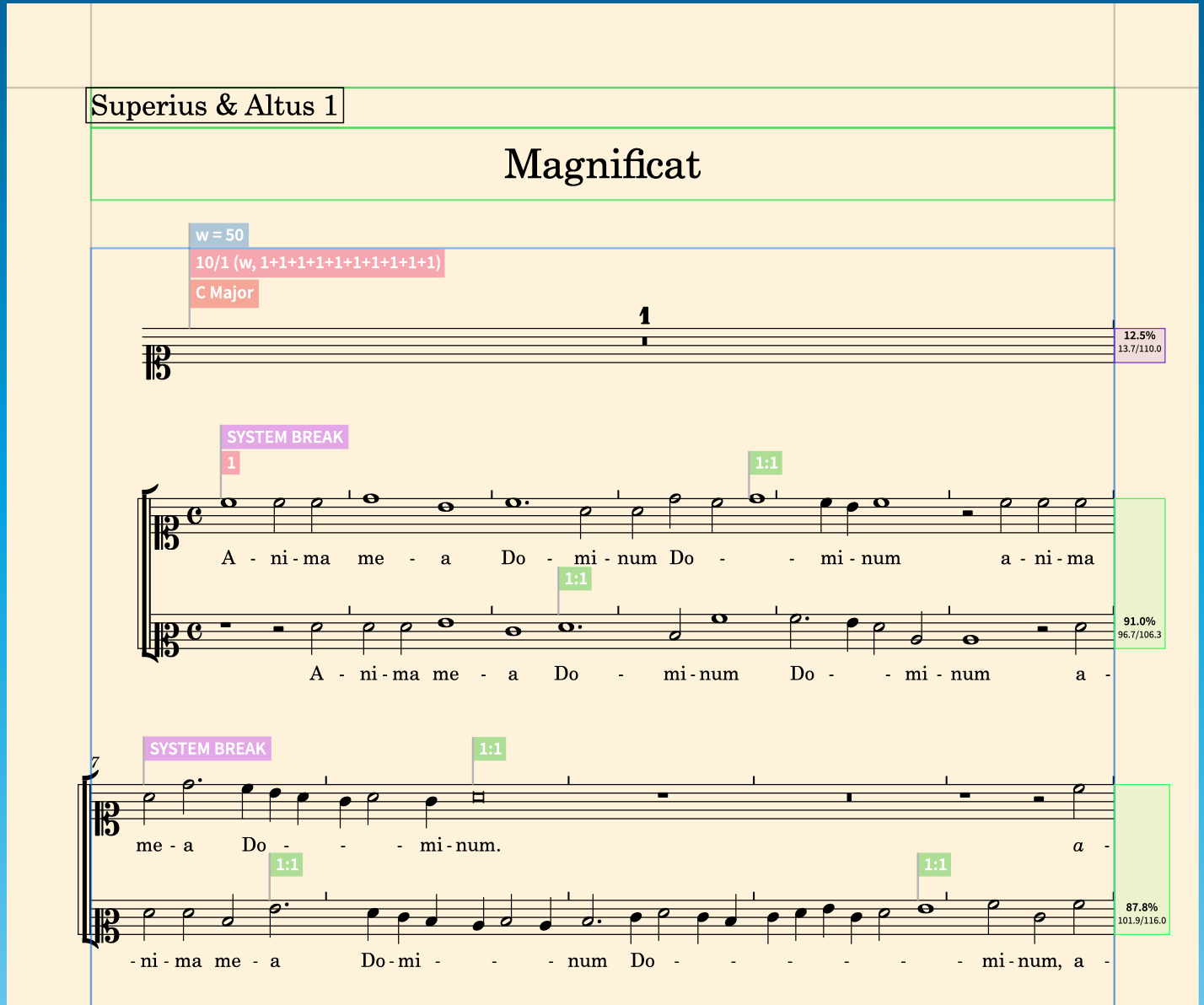Select the lyric "mi-num," ending with a comma
1204x1005 pixels.
click(x=1021, y=961)
